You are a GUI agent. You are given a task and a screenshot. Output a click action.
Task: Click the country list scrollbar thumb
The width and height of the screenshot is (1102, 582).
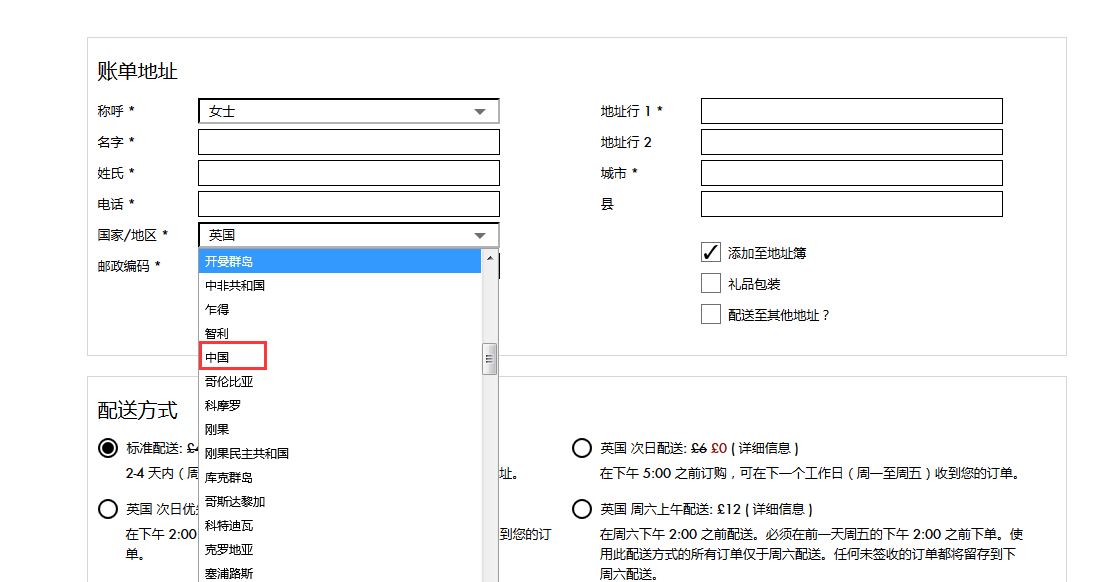(490, 358)
